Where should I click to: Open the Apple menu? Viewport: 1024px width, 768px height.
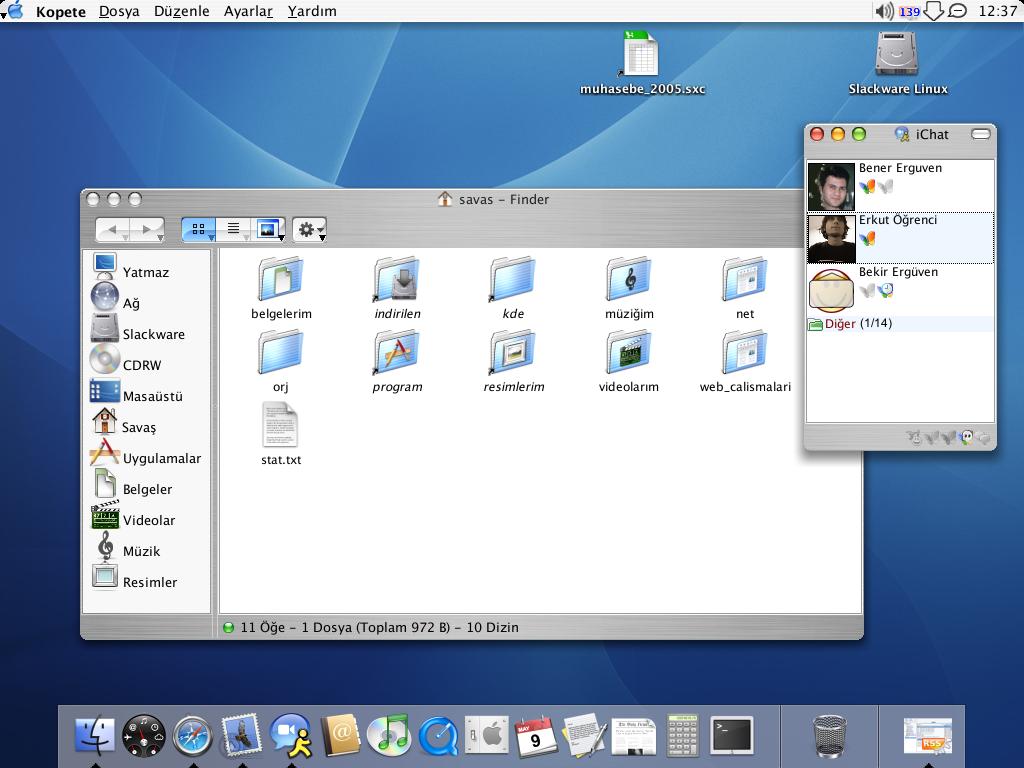[x=14, y=10]
